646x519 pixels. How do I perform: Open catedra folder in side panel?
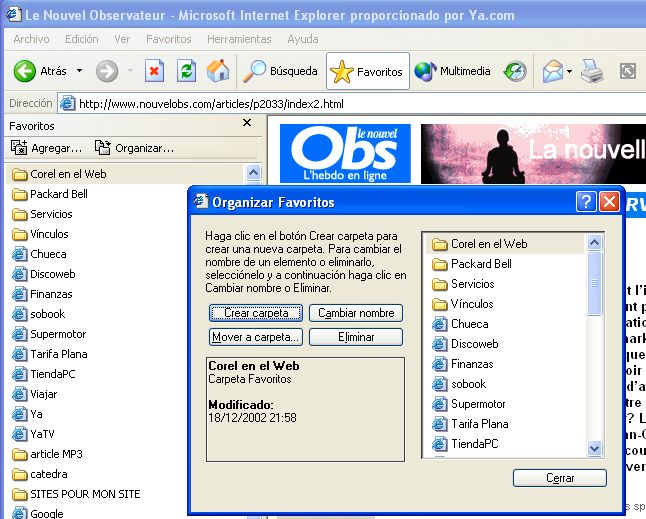click(40, 474)
